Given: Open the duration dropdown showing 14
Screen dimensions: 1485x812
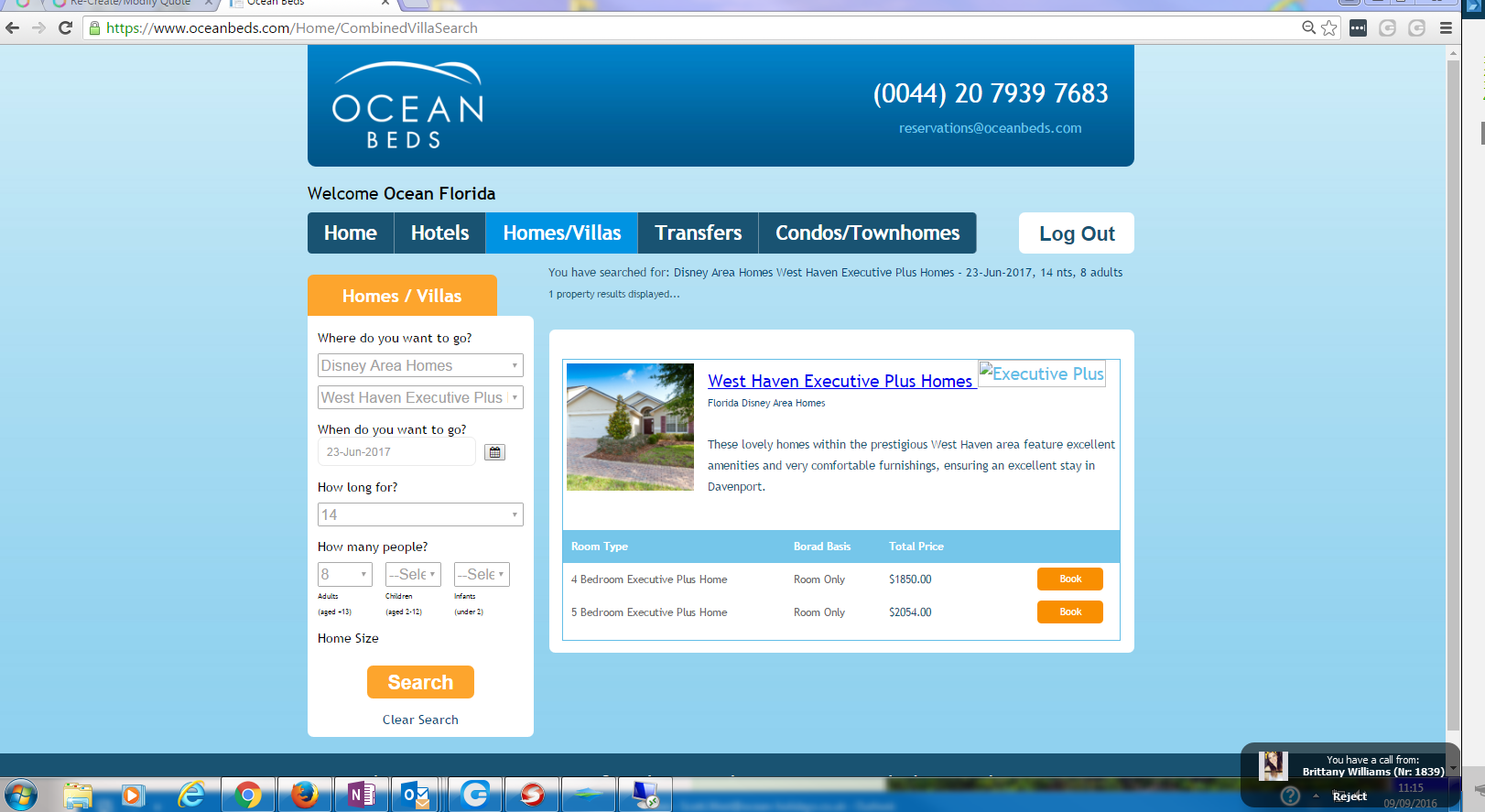Looking at the screenshot, I should (x=420, y=514).
